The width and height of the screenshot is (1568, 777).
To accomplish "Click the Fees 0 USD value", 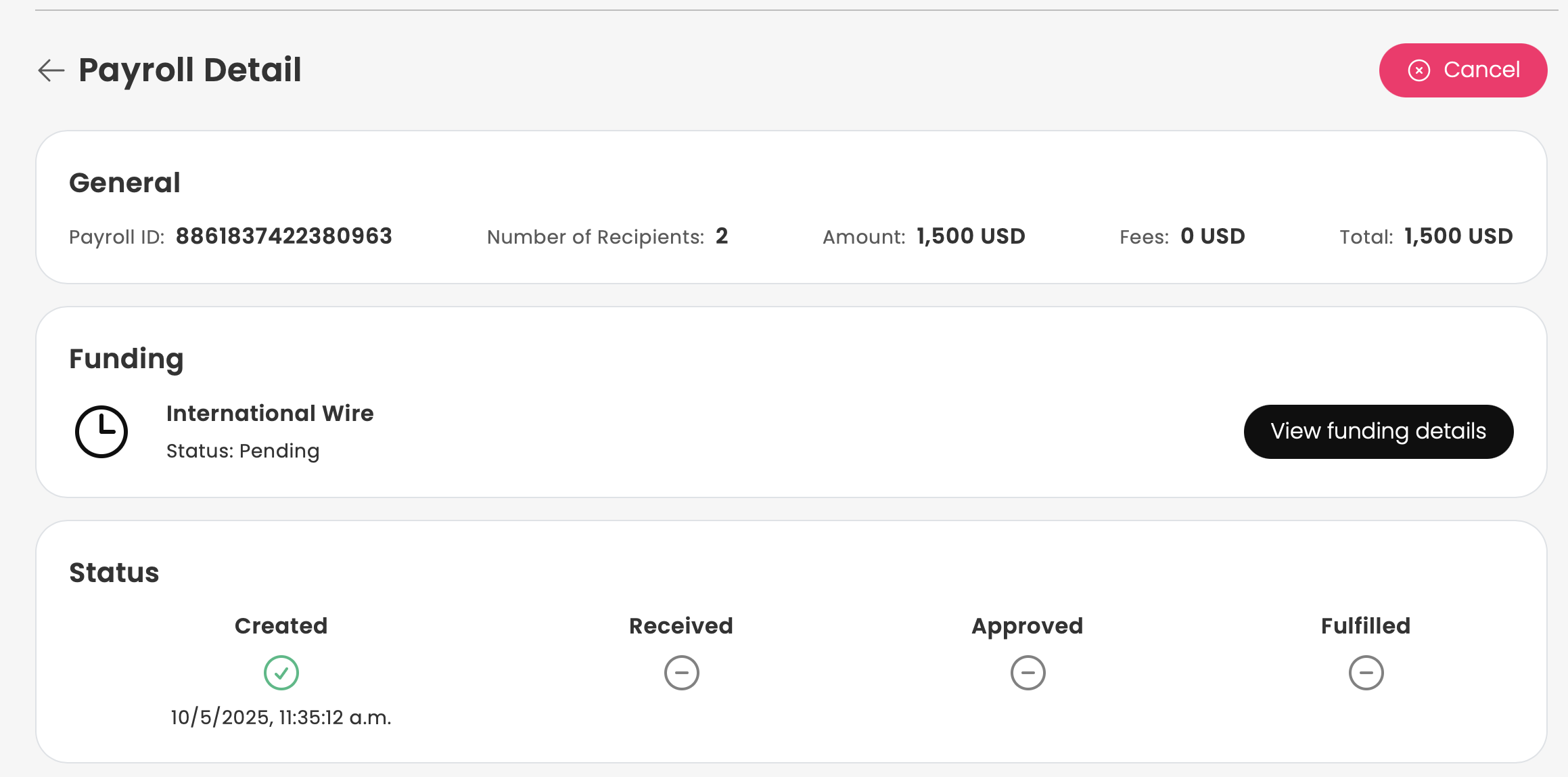I will point(1212,236).
